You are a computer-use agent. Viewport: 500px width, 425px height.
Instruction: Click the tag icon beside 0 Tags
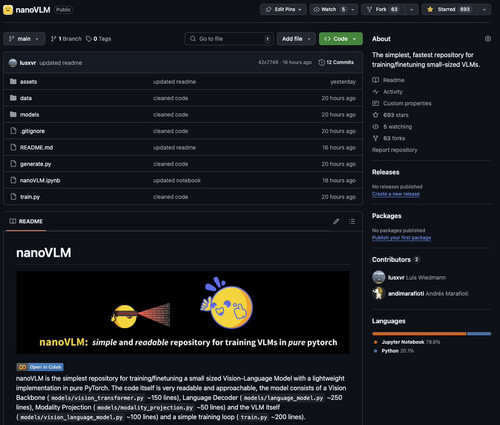pyautogui.click(x=89, y=39)
